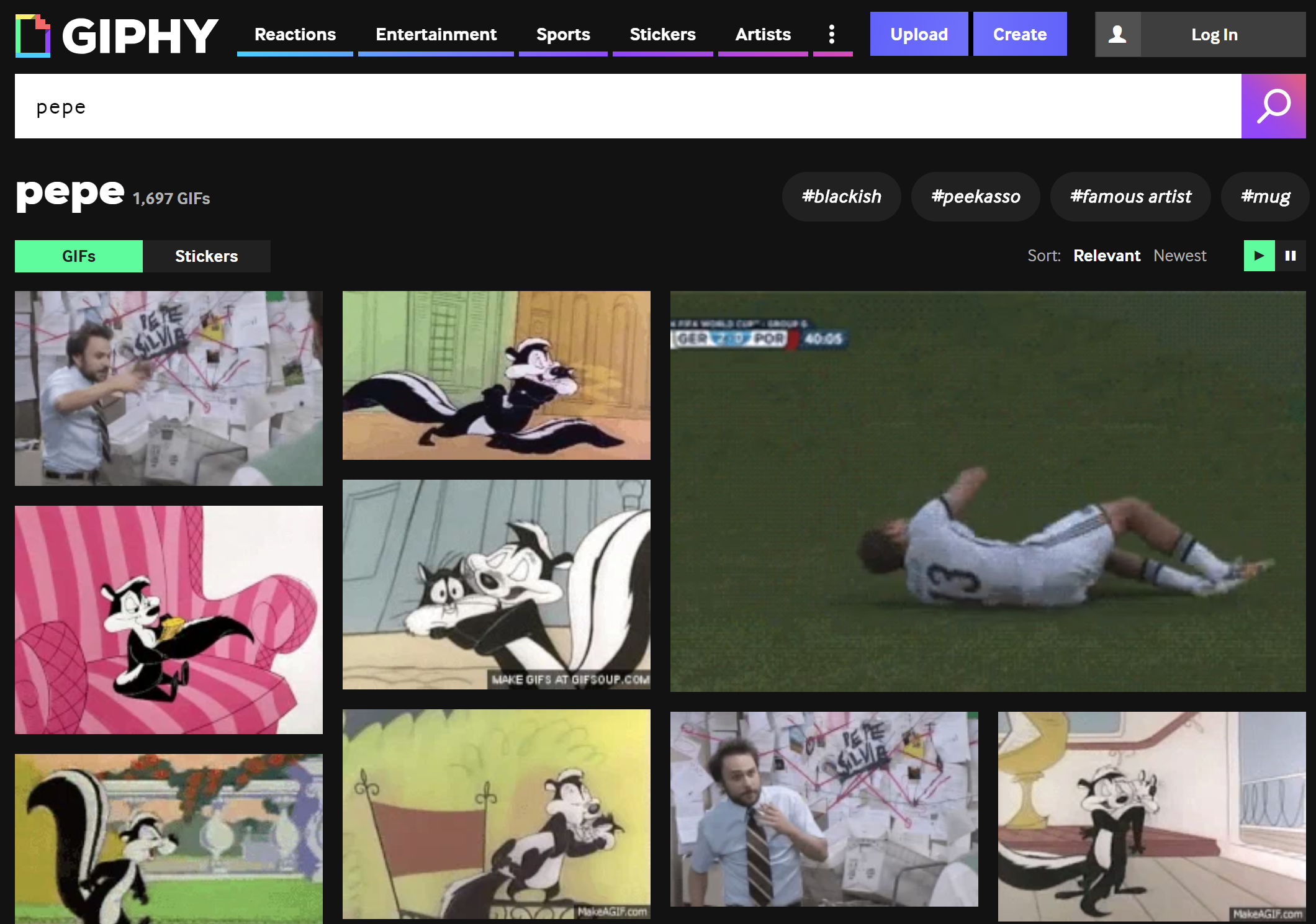The width and height of the screenshot is (1316, 924).
Task: Select the #blackish tag pill
Action: [841, 197]
